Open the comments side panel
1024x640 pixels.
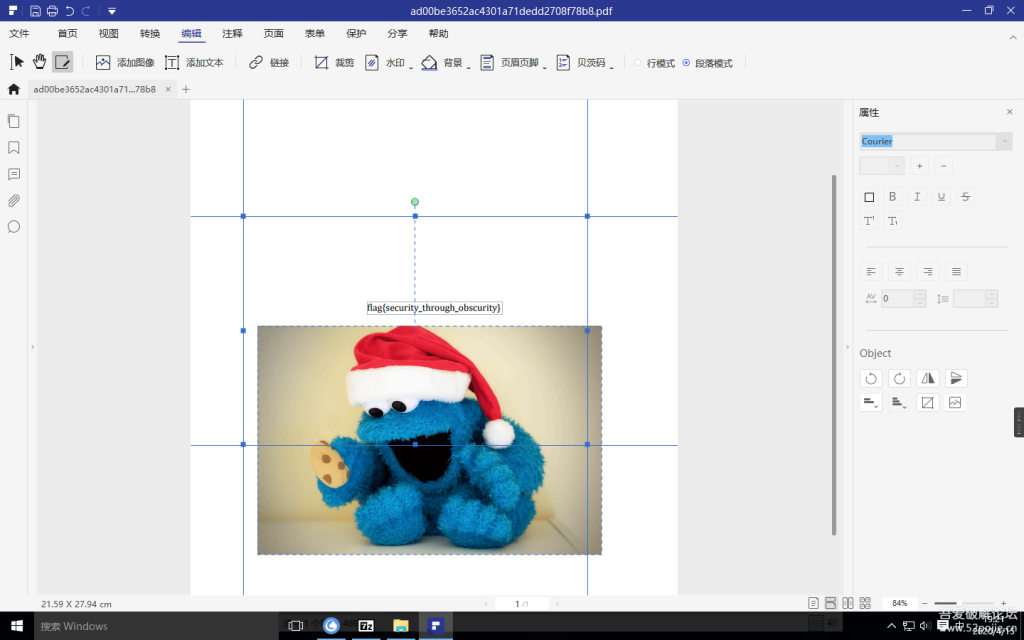tap(14, 174)
